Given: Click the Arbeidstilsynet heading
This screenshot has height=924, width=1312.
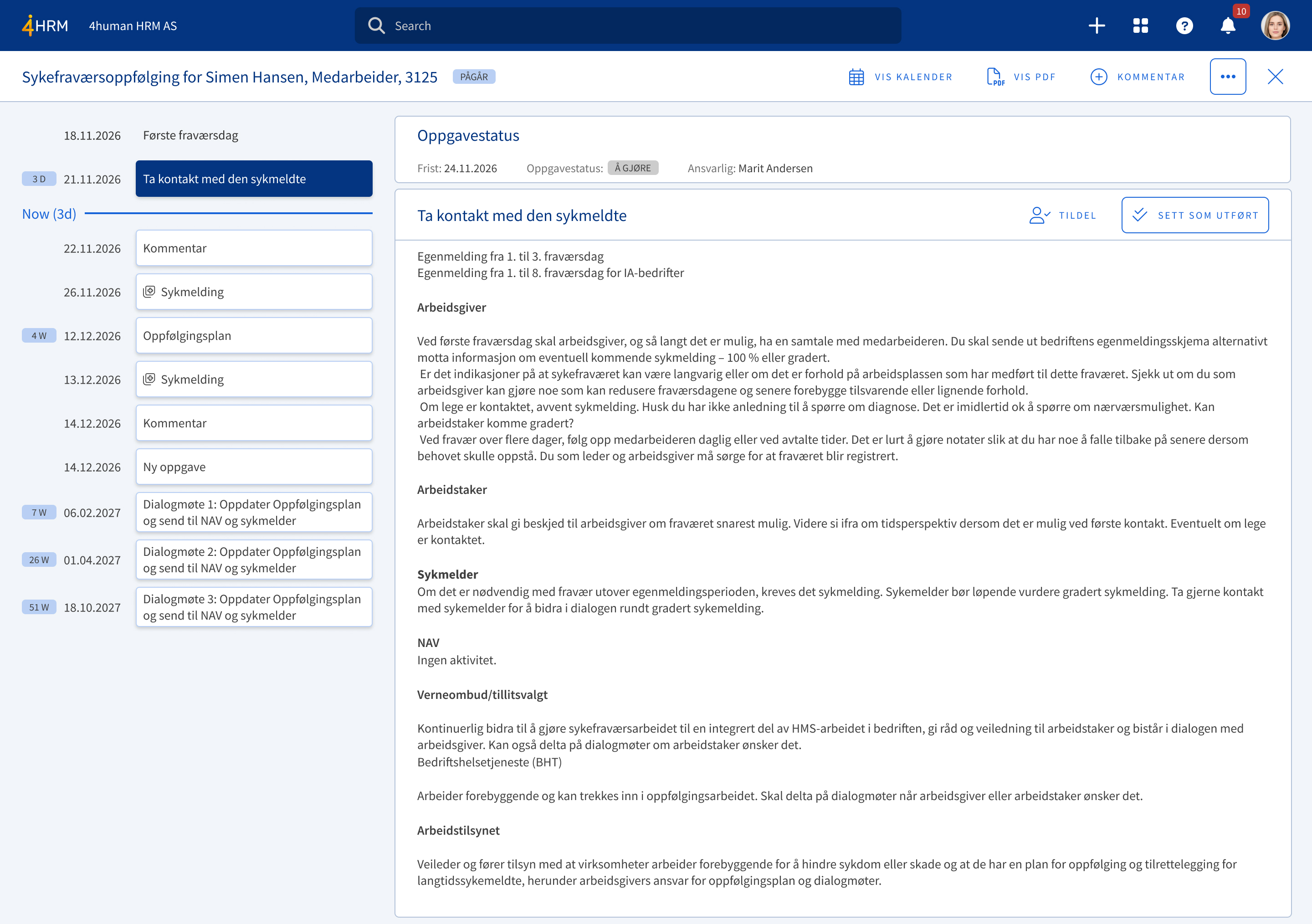Looking at the screenshot, I should 458,830.
